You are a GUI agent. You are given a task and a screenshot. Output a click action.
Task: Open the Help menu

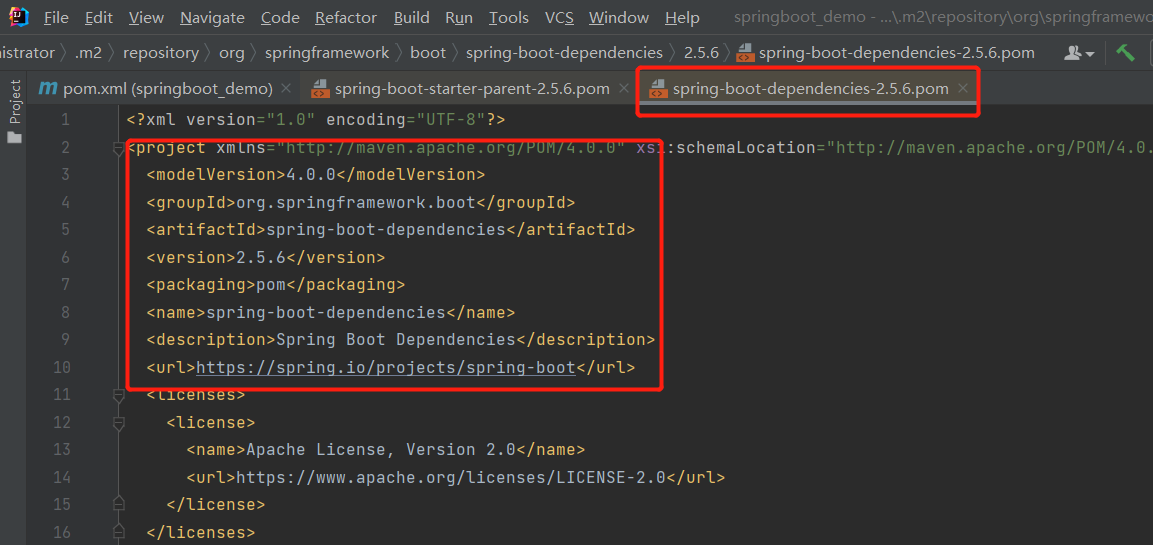[682, 18]
